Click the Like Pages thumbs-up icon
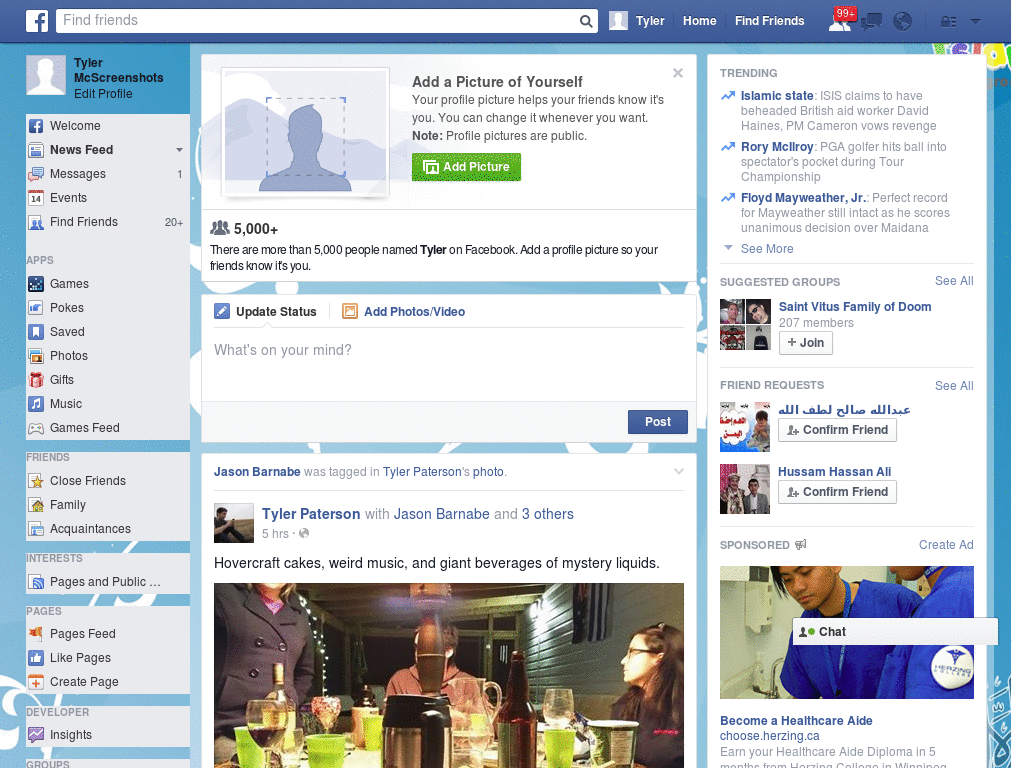Viewport: 1024px width, 768px height. pos(36,658)
